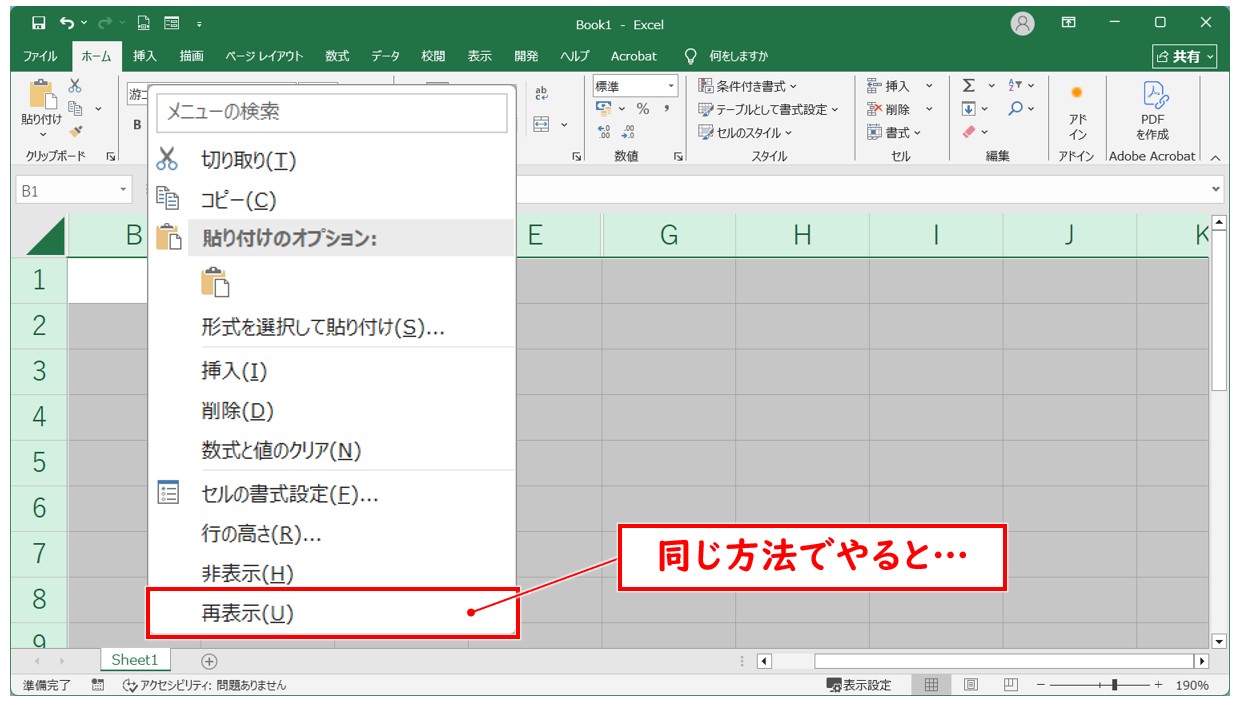Choose 切り取り(T) in the context menu
Image resolution: width=1237 pixels, height=705 pixels.
tap(332, 160)
